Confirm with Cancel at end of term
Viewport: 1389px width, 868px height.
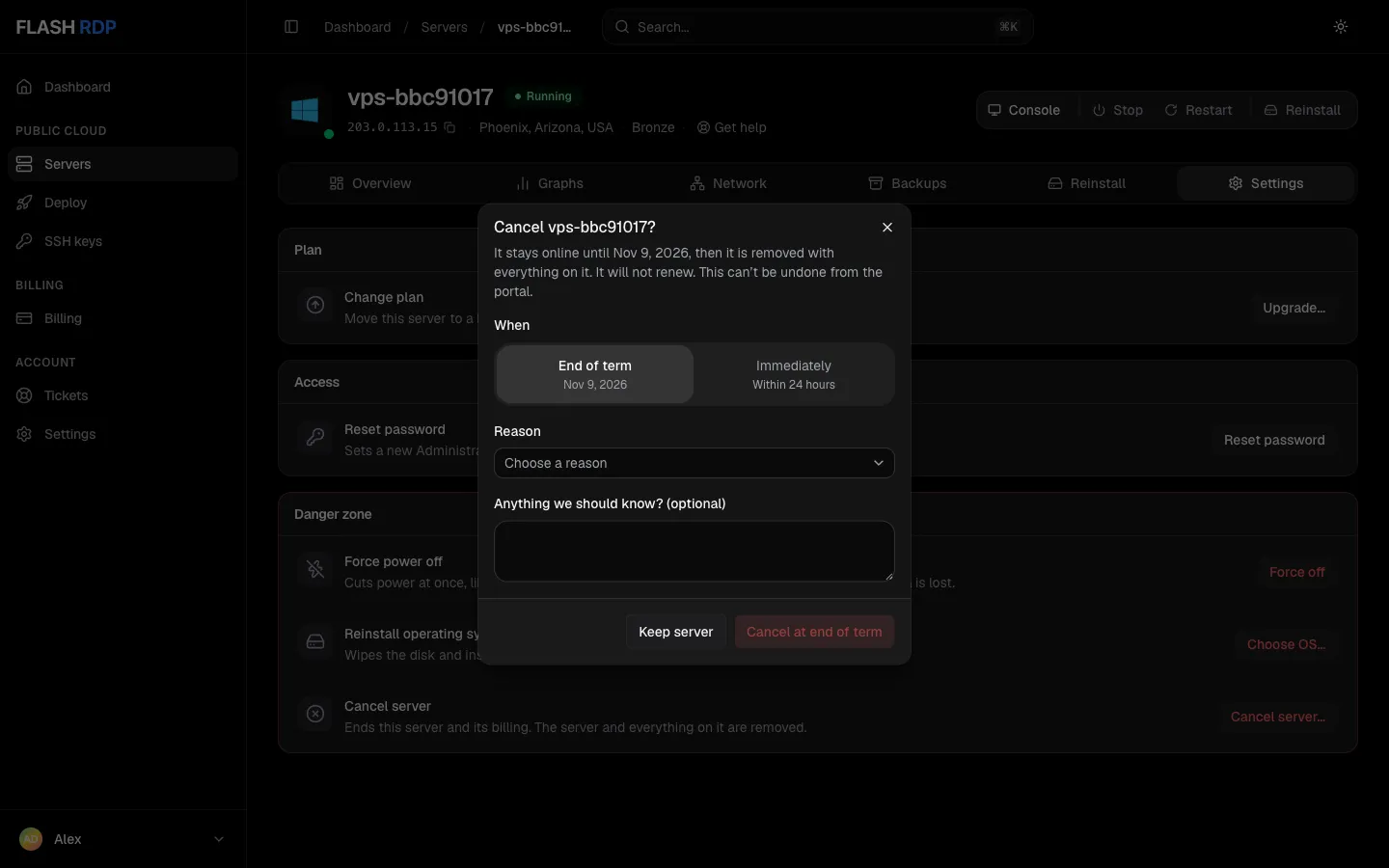(x=814, y=632)
